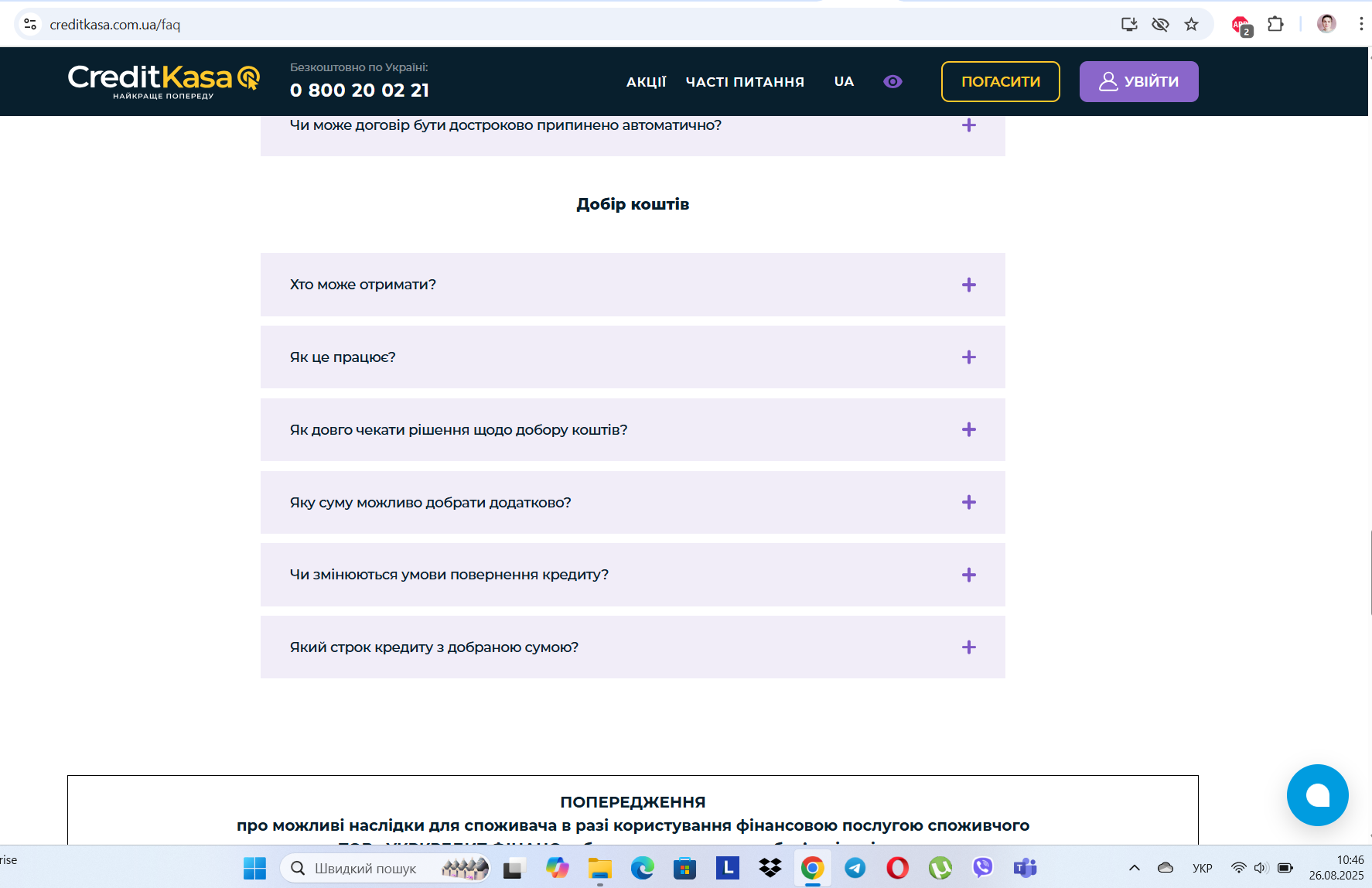The image size is (1372, 888).
Task: Click phone number 0 800 20 02 21
Action: [360, 91]
